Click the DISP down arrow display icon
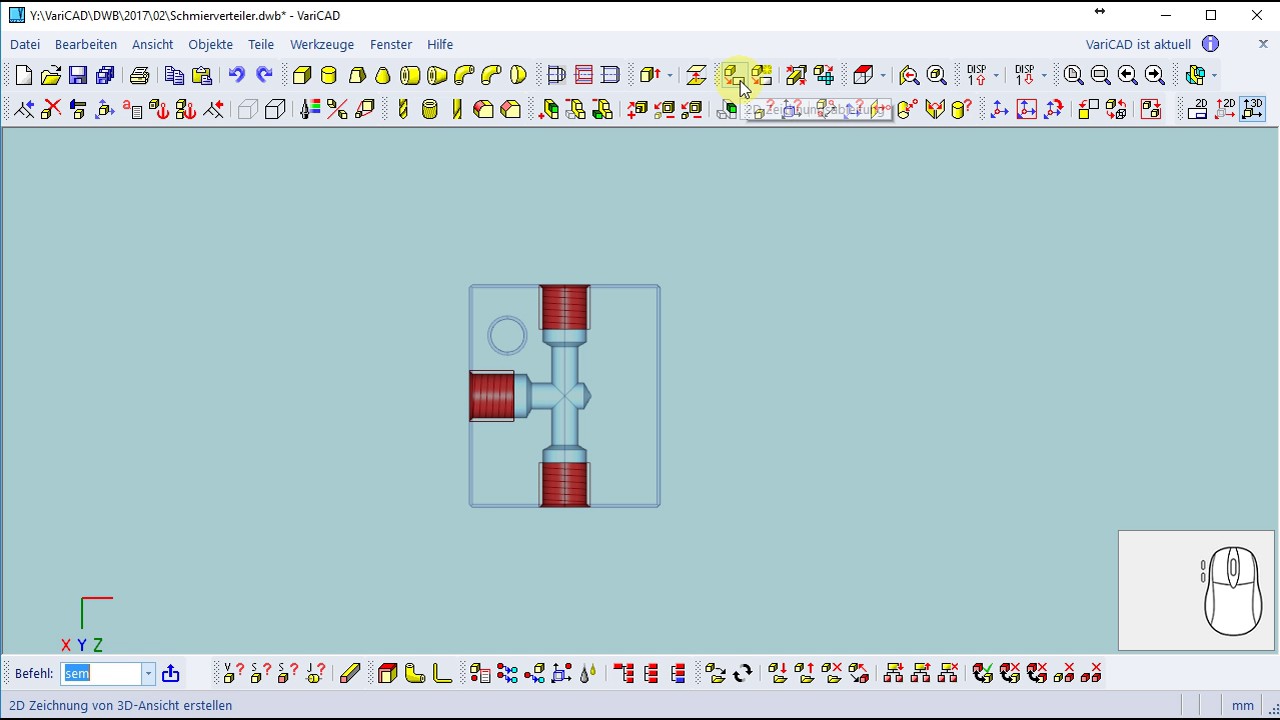The height and width of the screenshot is (720, 1280). click(1025, 75)
